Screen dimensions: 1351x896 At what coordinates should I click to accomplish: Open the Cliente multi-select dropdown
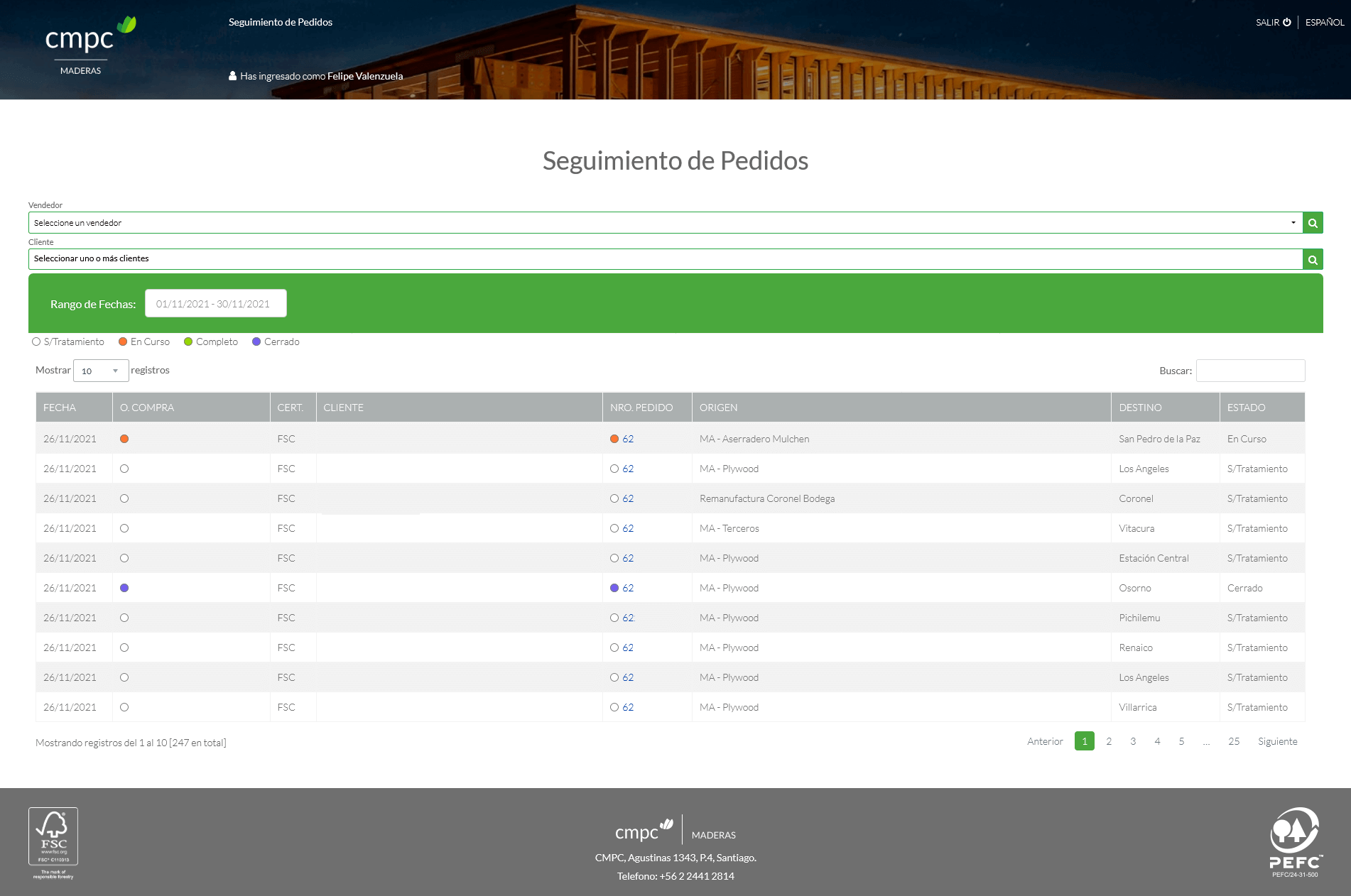[665, 259]
